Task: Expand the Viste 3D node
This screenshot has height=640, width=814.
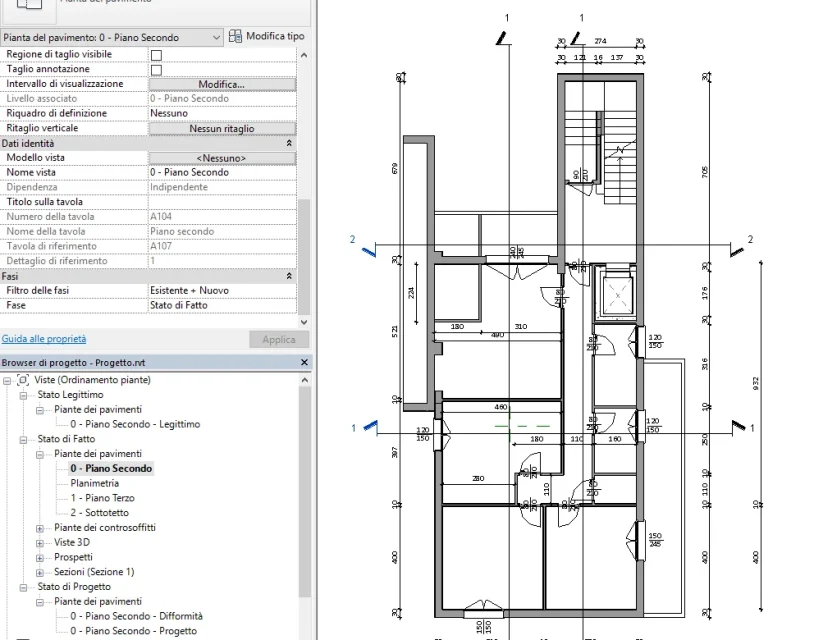Action: click(40, 543)
